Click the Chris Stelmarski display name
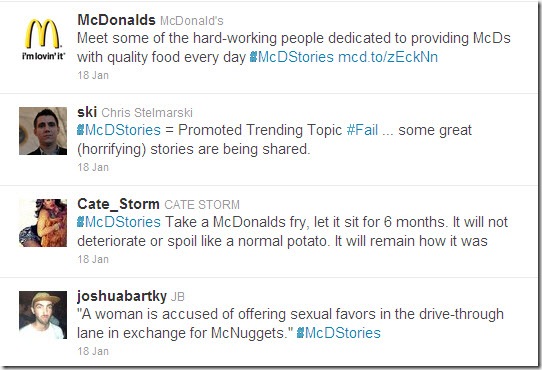 pos(147,113)
